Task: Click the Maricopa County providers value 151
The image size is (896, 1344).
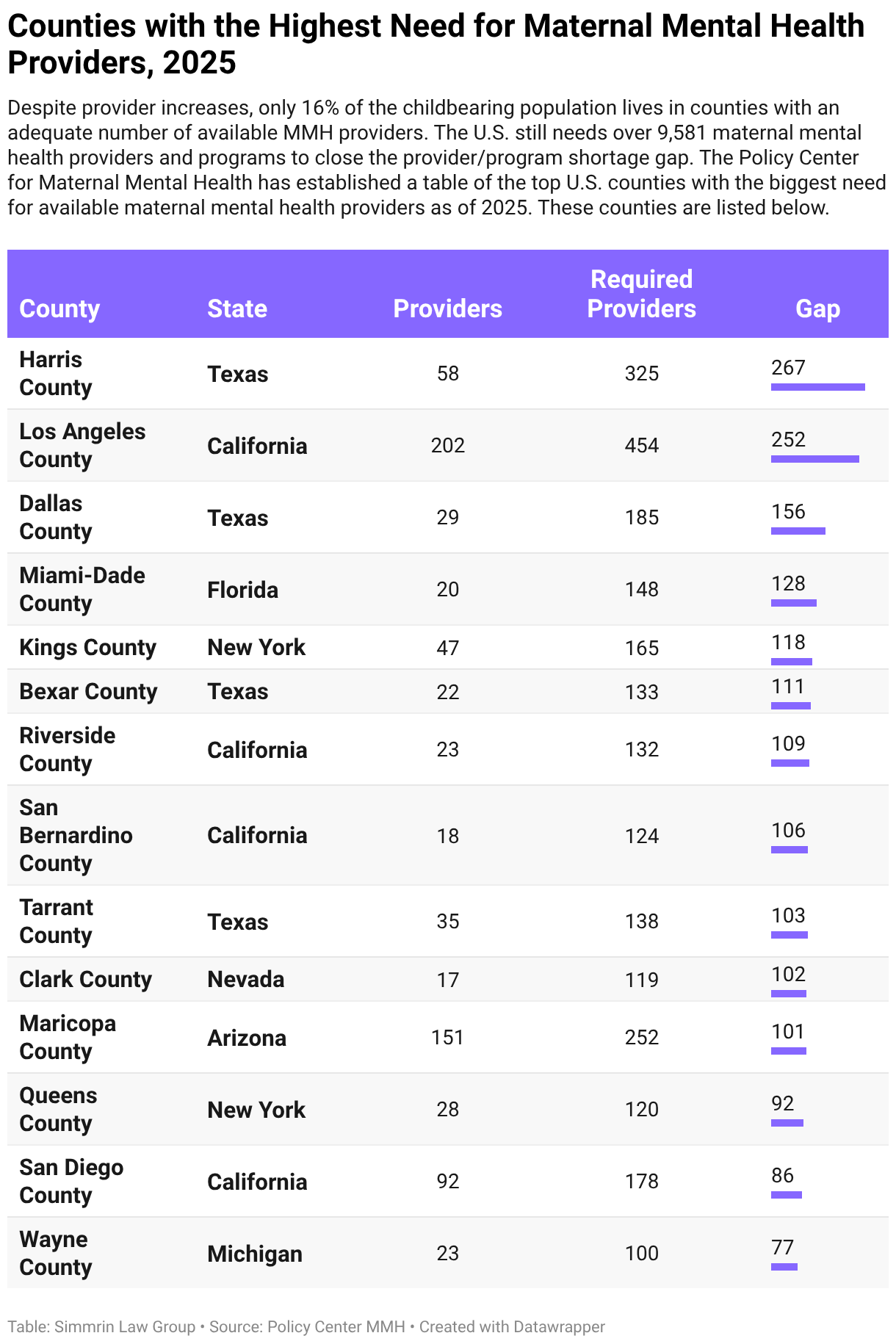Action: tap(448, 1037)
